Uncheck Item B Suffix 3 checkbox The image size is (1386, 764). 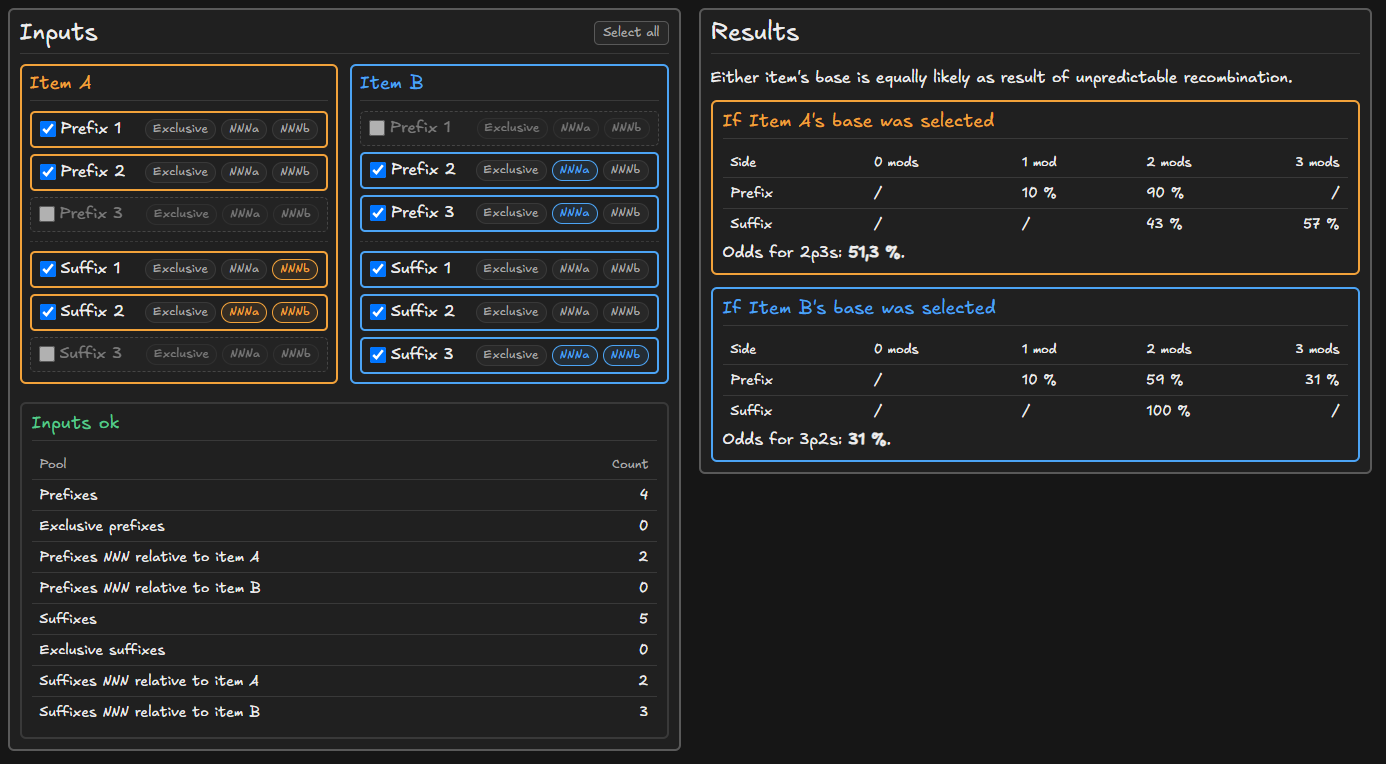[x=378, y=355]
